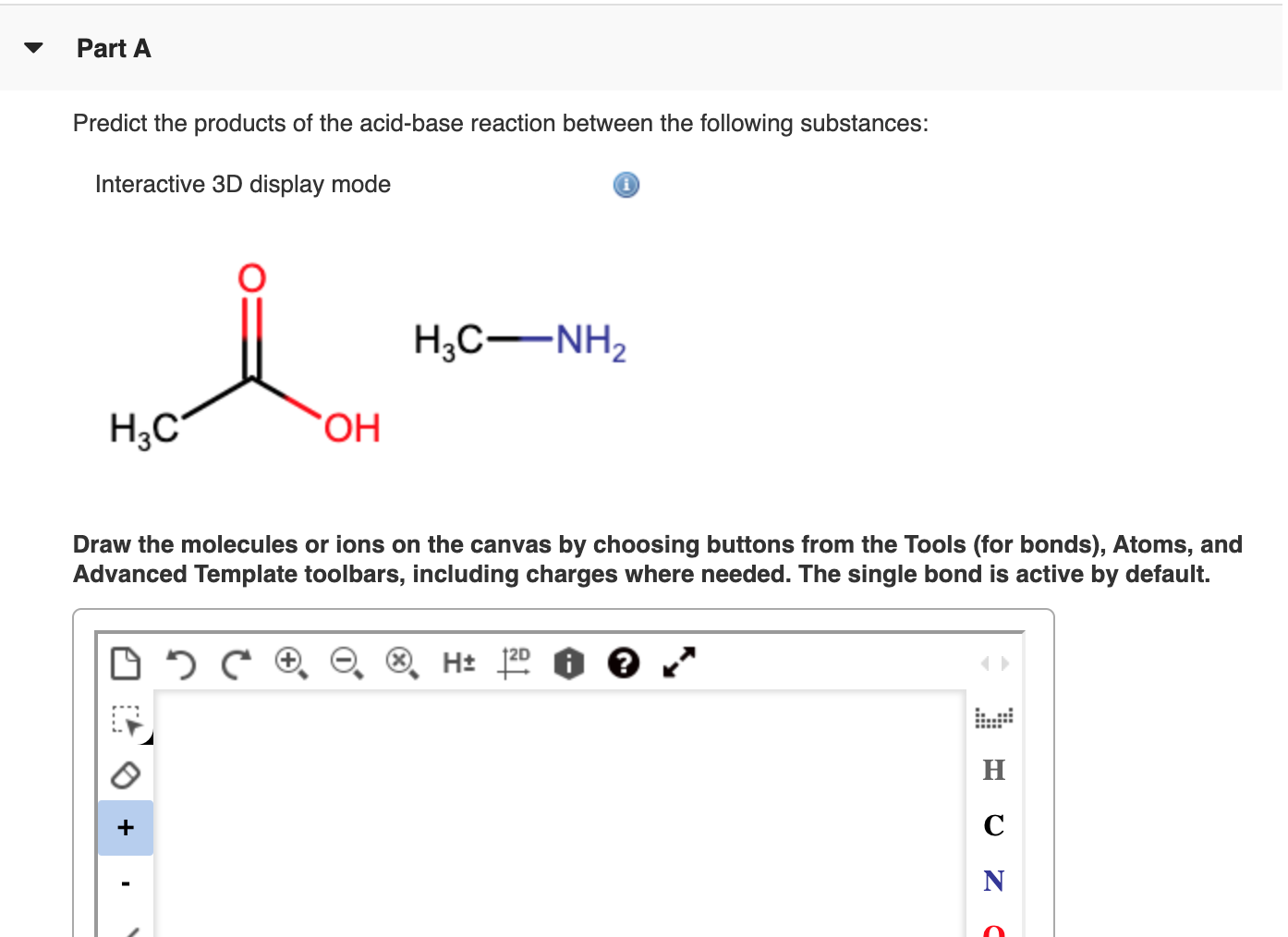Viewport: 1288px width, 937px height.
Task: Open the periodic table panel
Action: [x=993, y=718]
